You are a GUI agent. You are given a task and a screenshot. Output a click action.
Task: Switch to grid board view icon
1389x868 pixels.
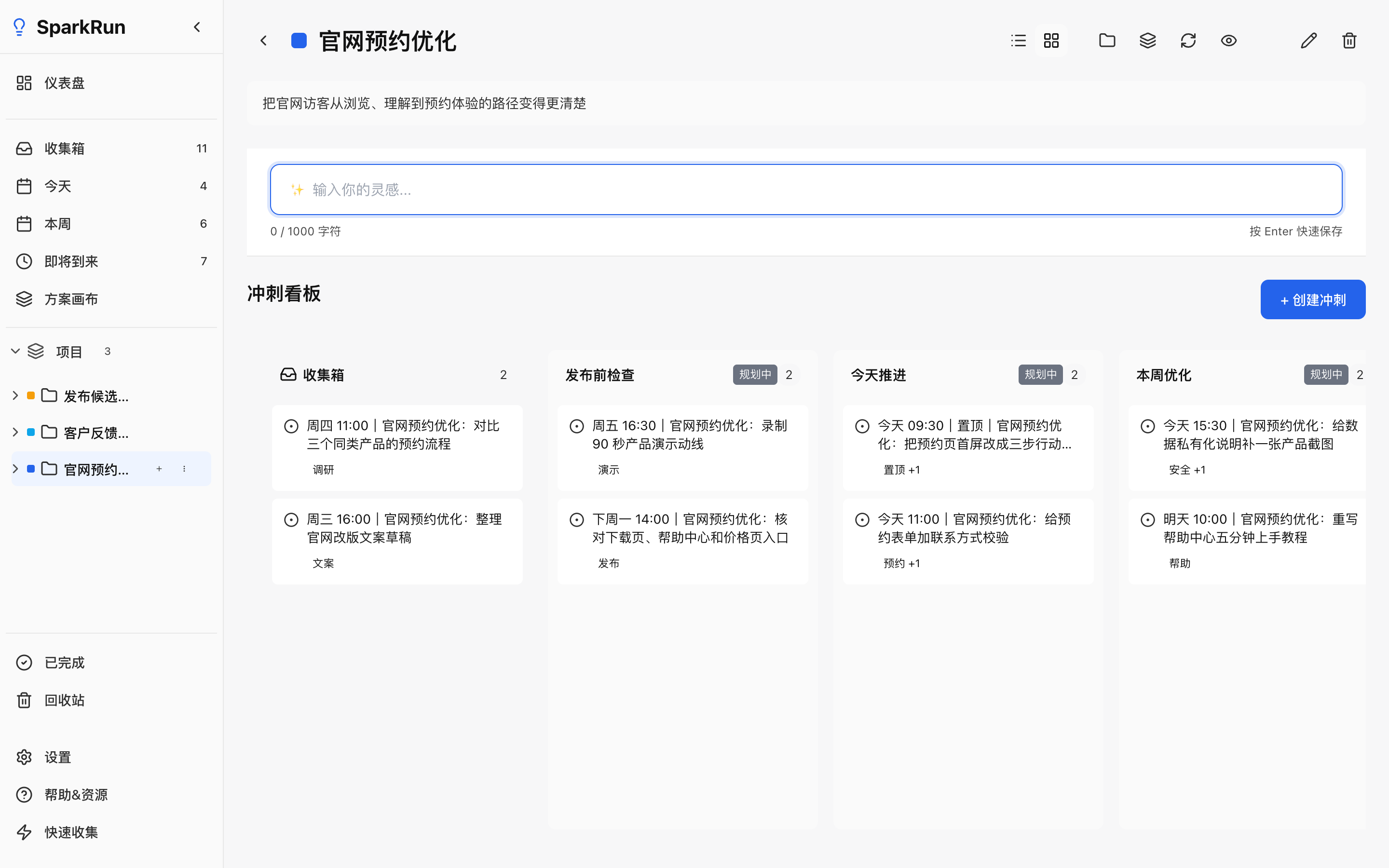(1051, 40)
